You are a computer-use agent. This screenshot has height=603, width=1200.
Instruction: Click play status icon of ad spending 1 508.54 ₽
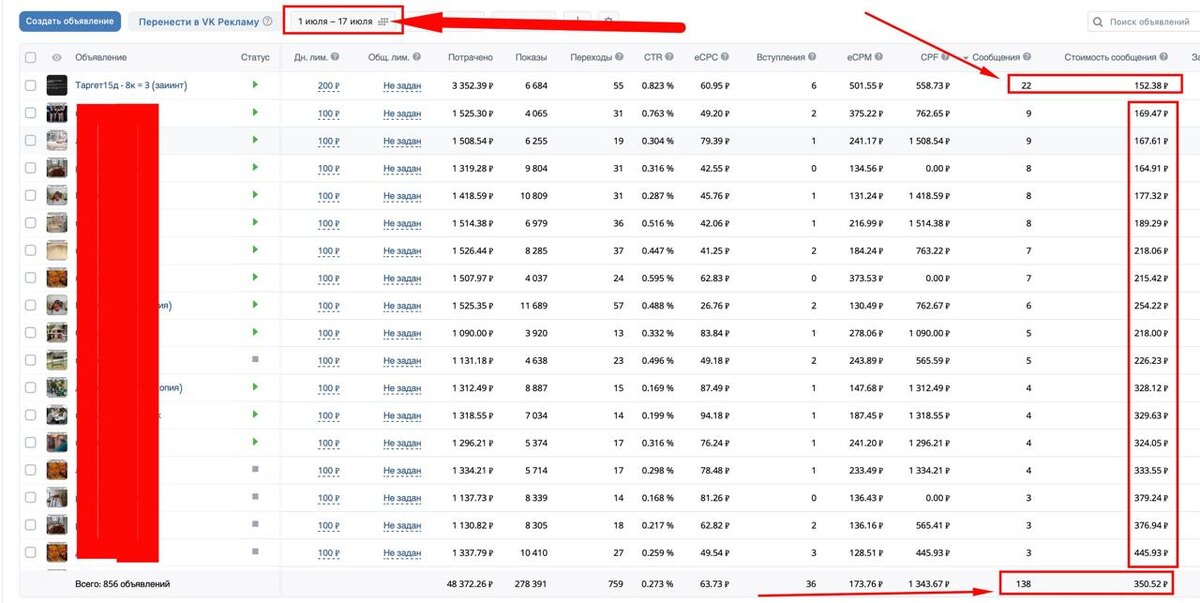click(x=255, y=140)
